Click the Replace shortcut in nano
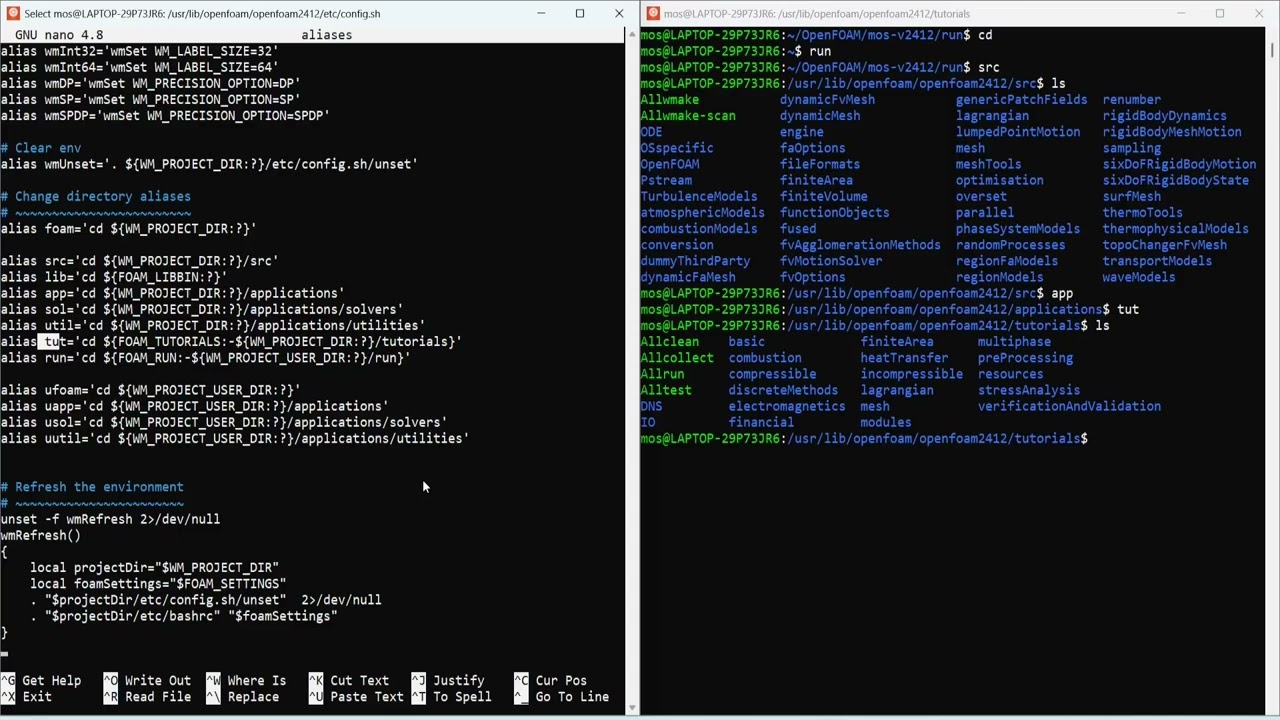This screenshot has width=1280, height=720. [x=243, y=696]
